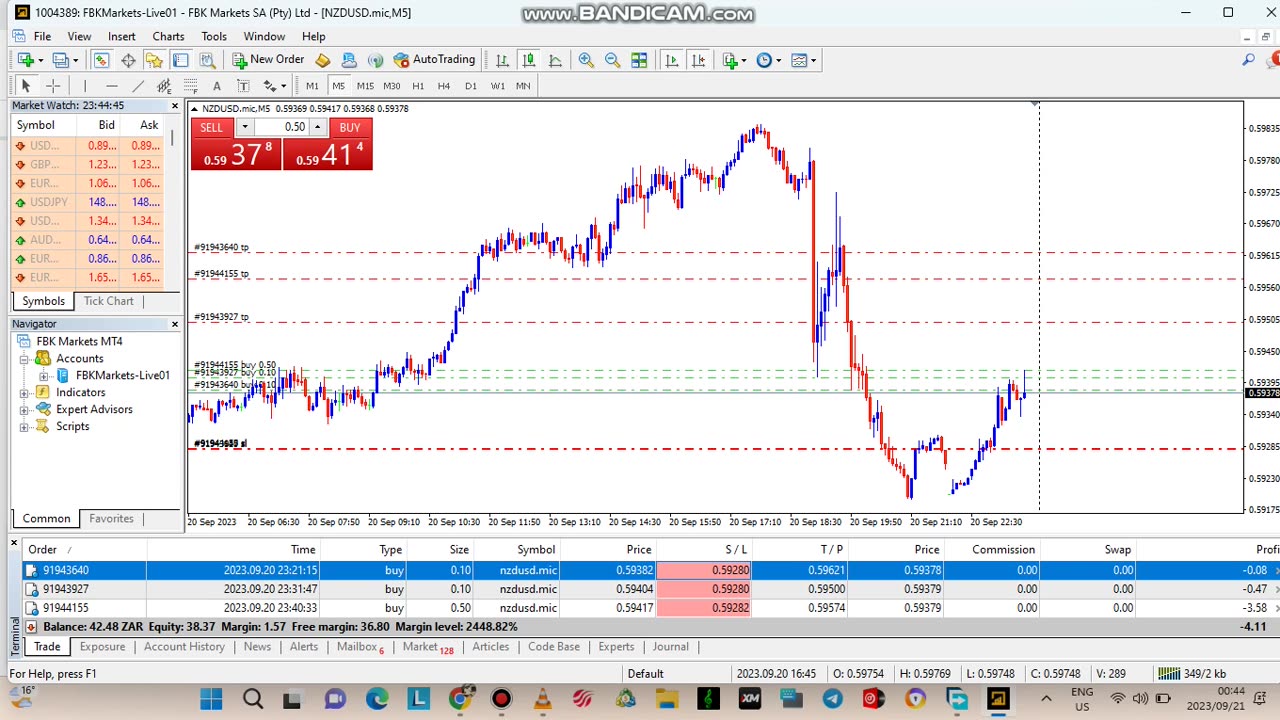
Task: Open the MetaEditor book icon
Action: point(322,60)
